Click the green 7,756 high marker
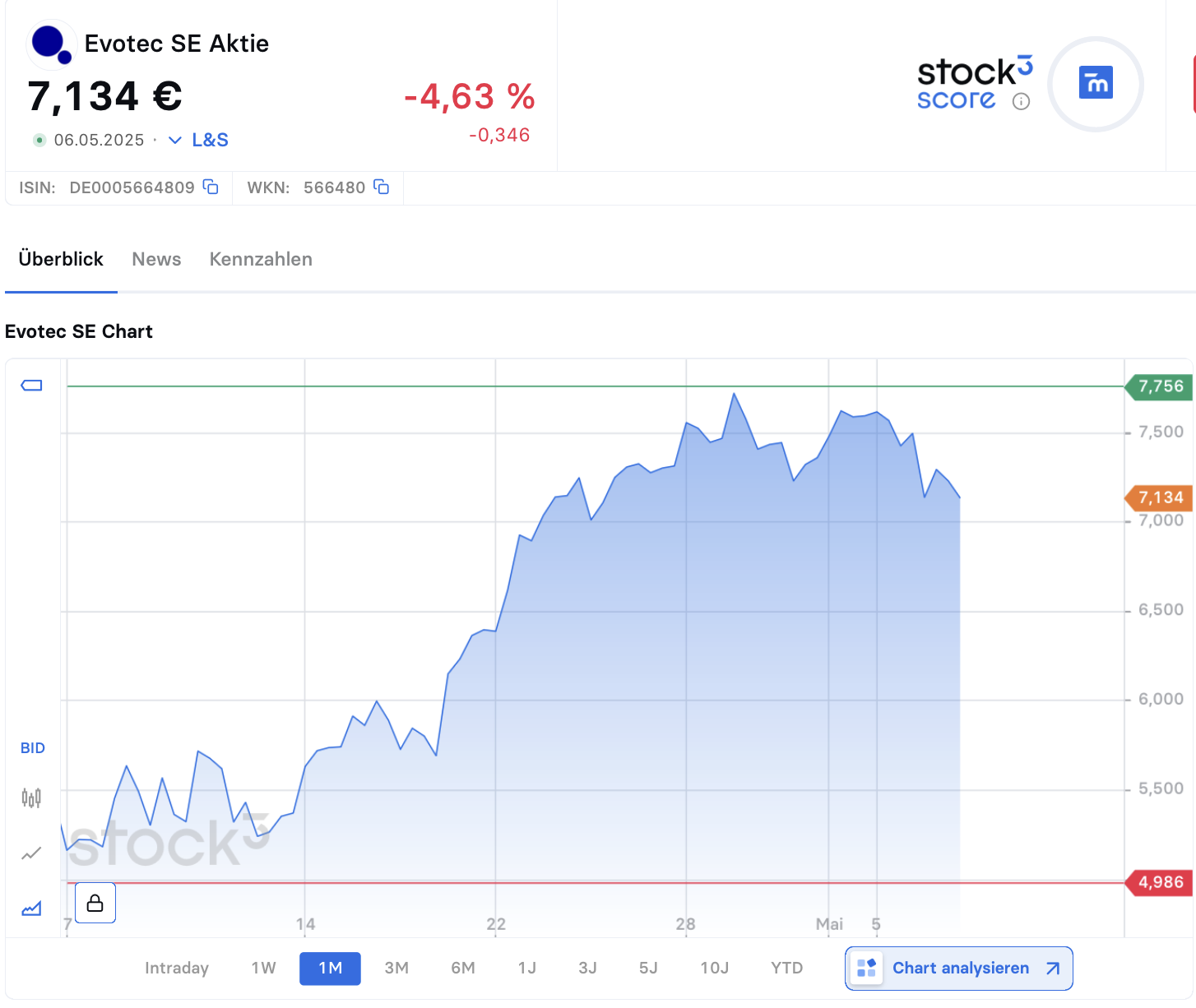This screenshot has width=1196, height=1008. tap(1158, 386)
